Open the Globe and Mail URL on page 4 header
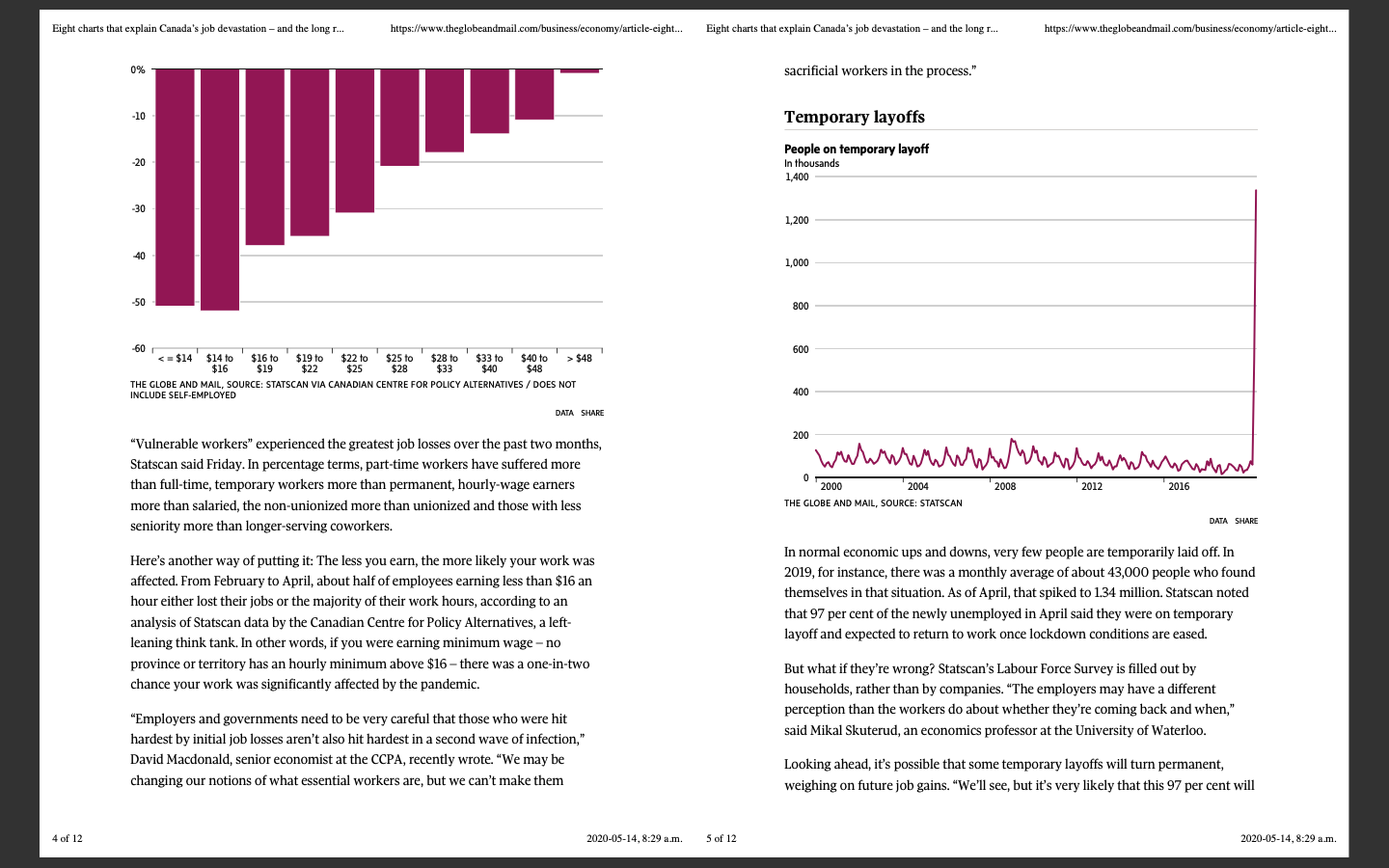Screen dimensions: 1389x868 pos(536,29)
